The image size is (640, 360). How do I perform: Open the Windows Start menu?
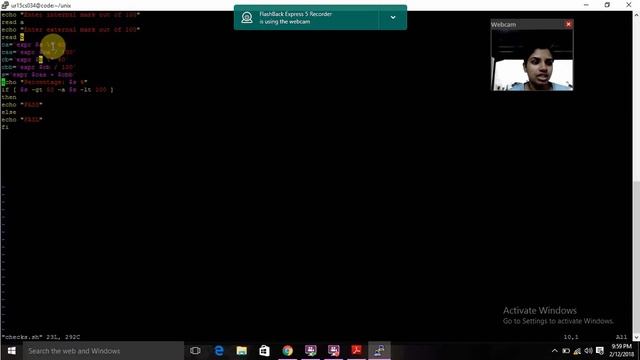coord(11,351)
